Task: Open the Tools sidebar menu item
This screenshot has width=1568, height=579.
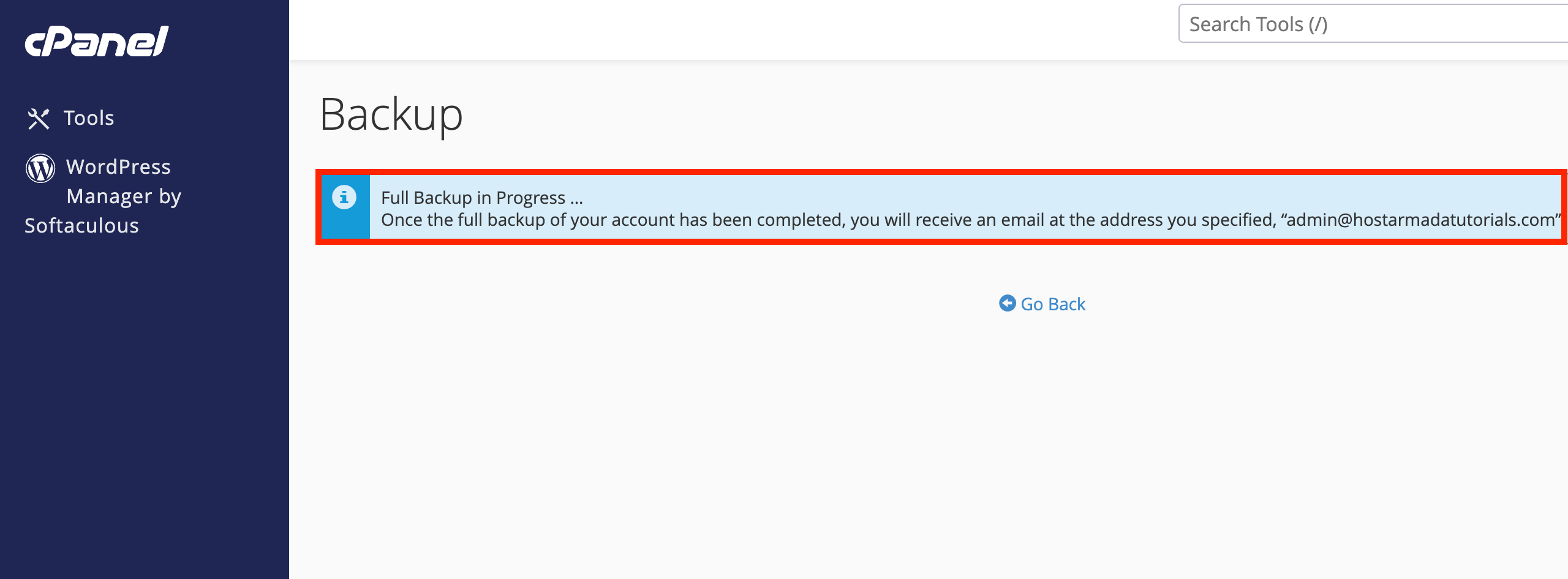Action: tap(89, 118)
